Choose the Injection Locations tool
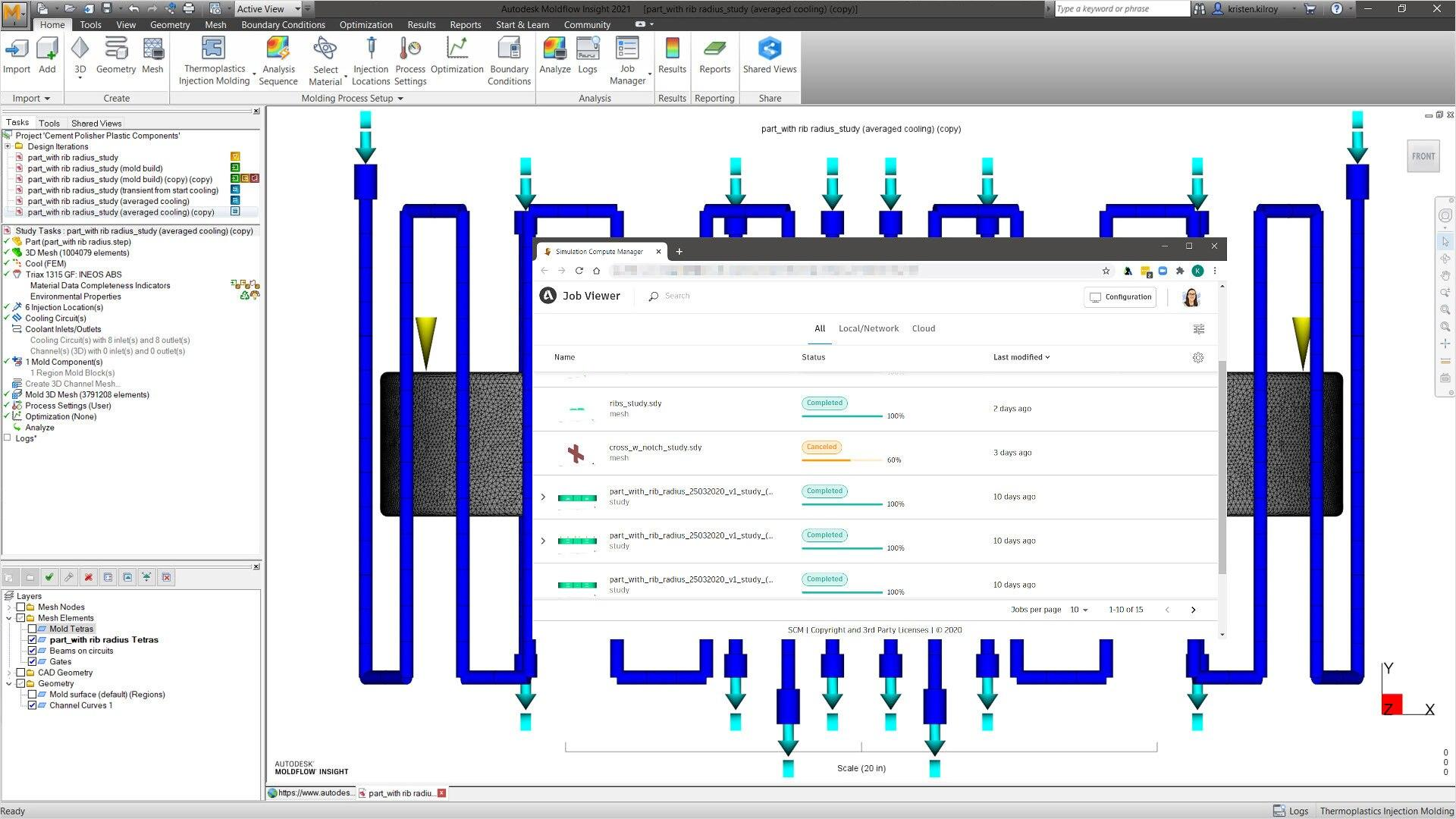 [371, 61]
